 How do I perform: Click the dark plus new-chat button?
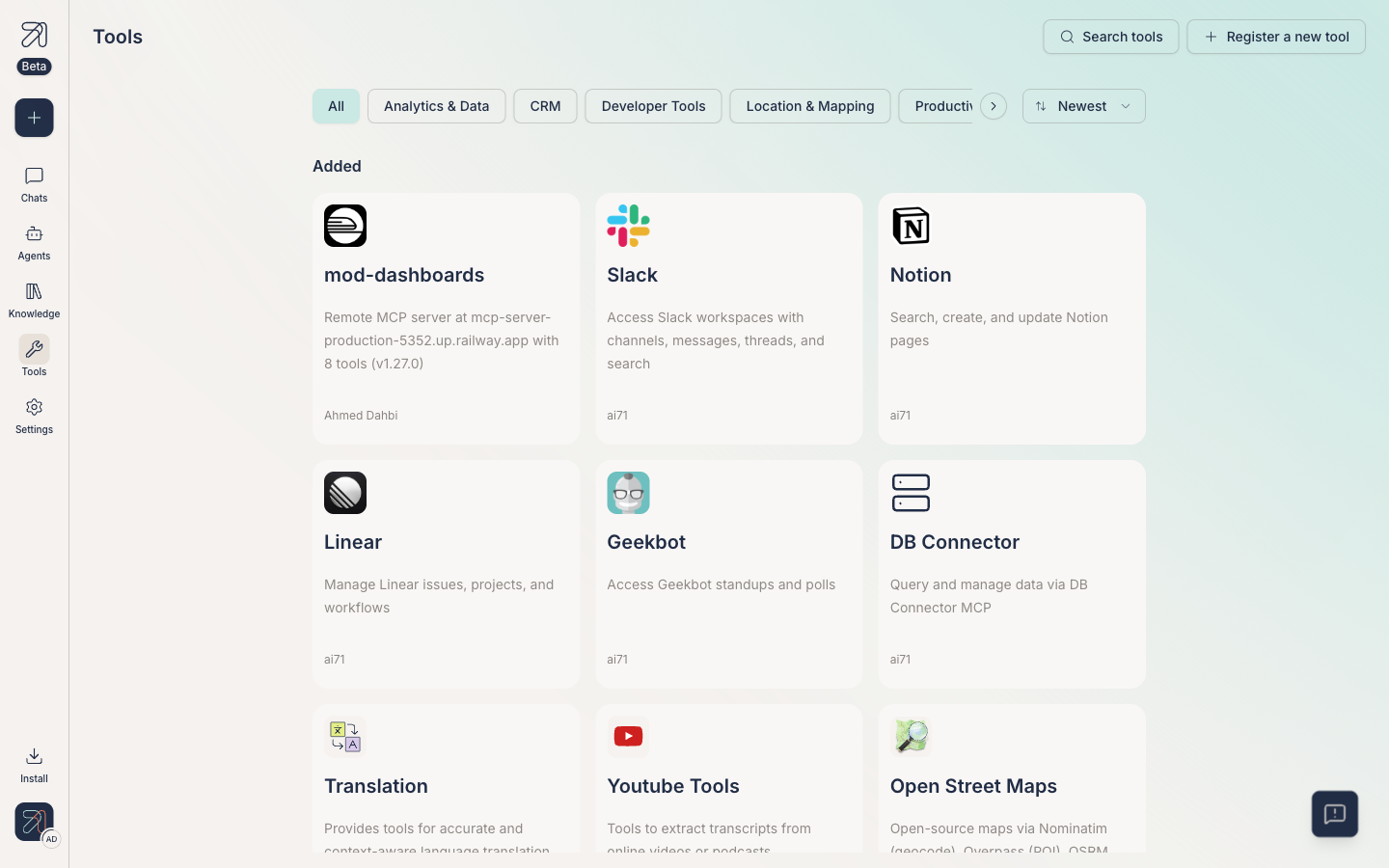(x=34, y=118)
